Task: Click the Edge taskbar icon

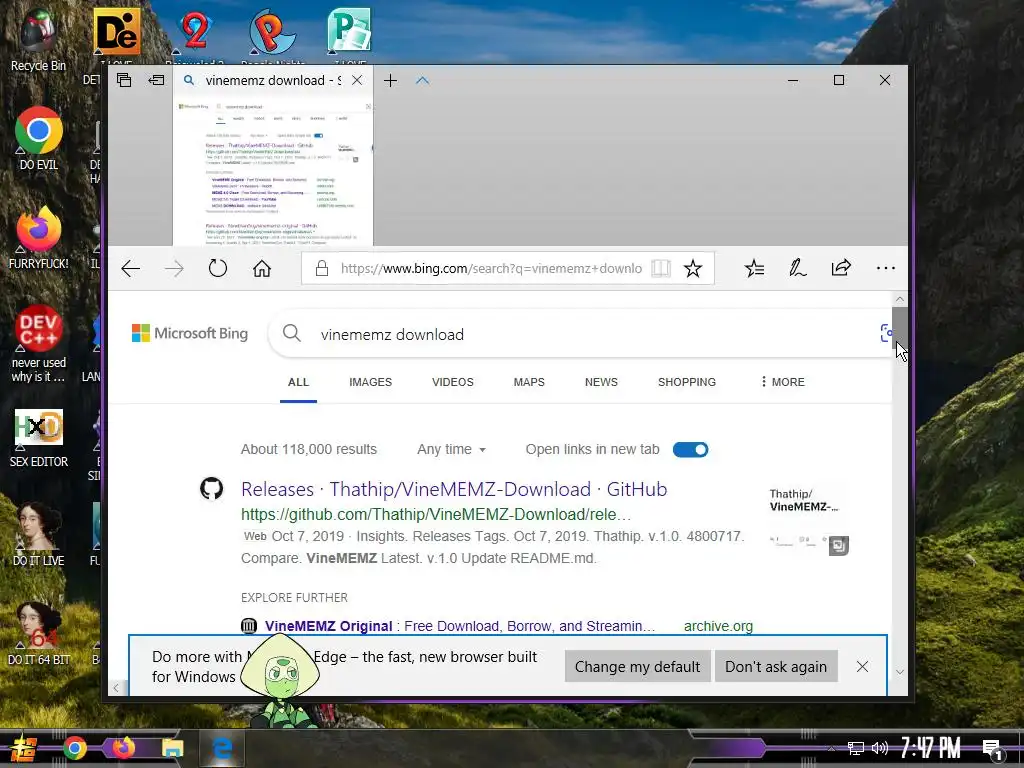Action: click(x=222, y=749)
